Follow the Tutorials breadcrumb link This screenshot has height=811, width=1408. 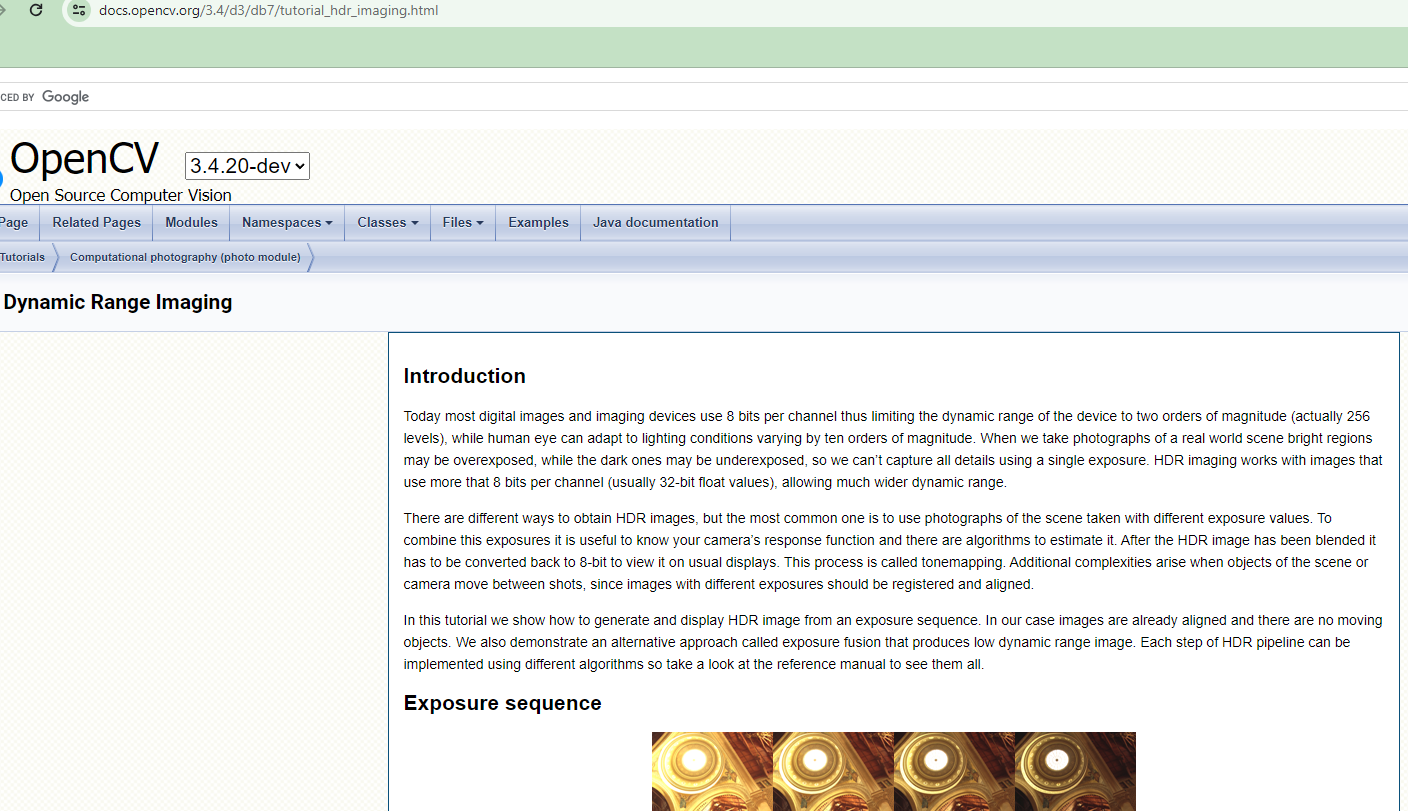click(23, 257)
